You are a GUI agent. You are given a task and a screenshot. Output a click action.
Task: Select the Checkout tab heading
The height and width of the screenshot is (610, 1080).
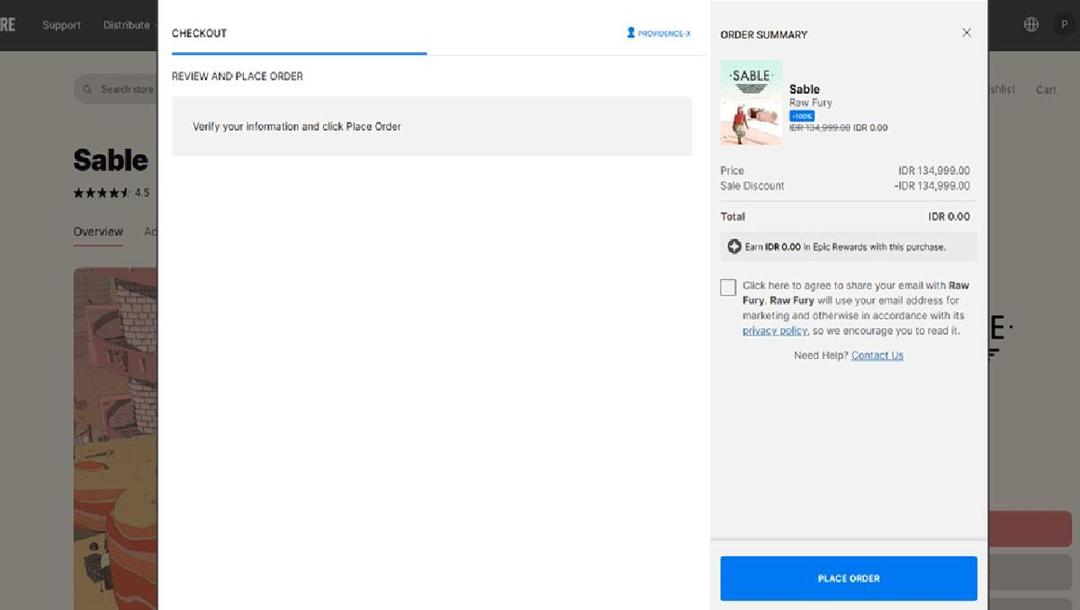click(199, 33)
